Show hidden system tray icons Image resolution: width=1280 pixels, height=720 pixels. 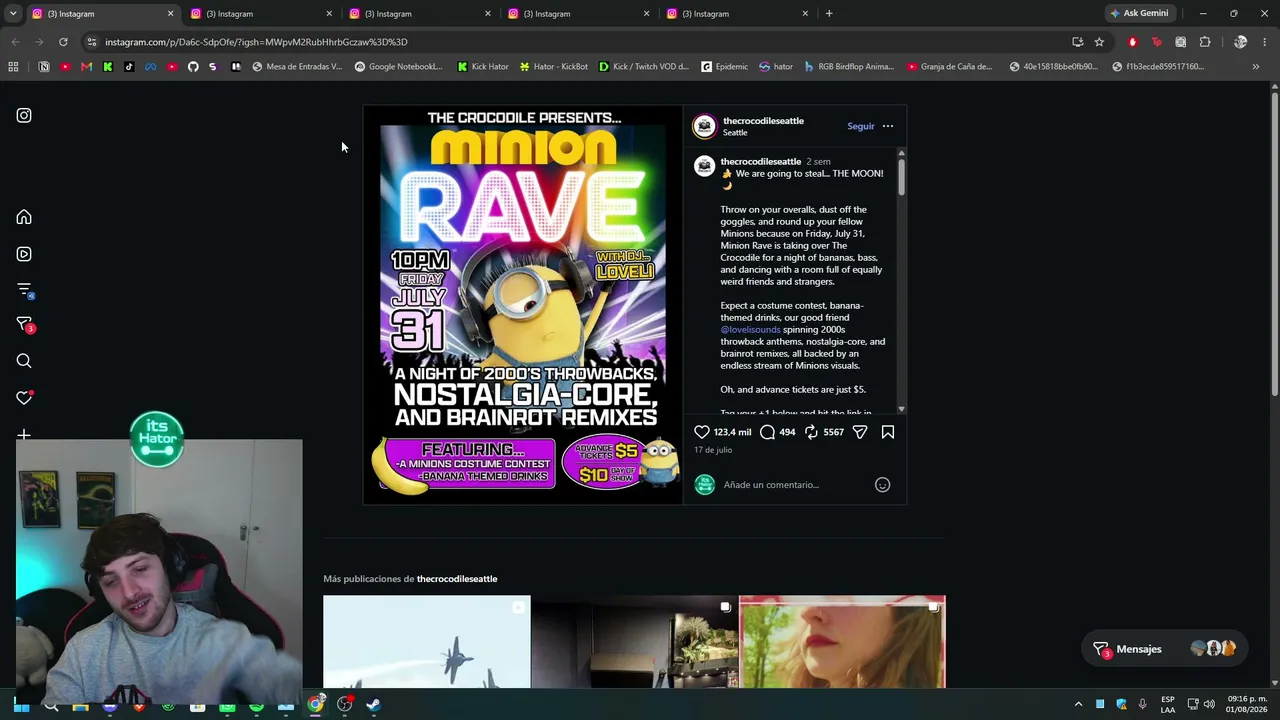[1078, 704]
